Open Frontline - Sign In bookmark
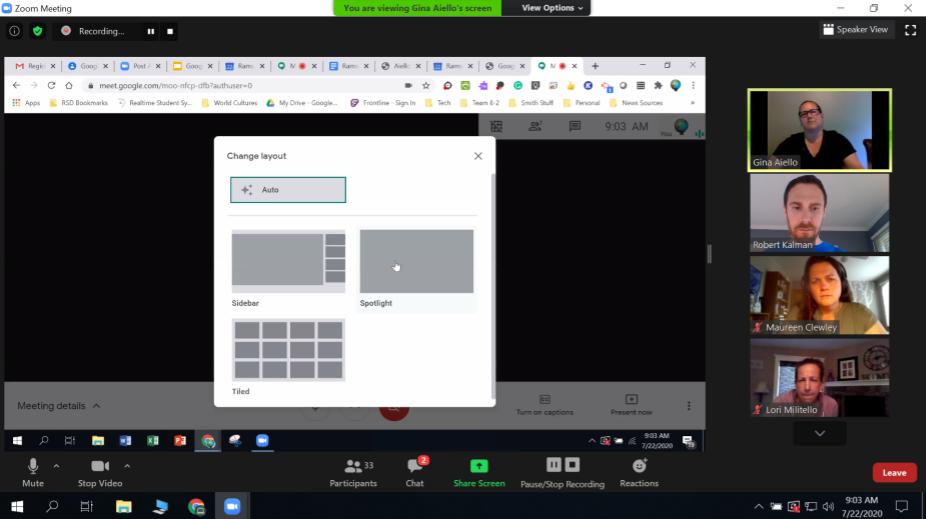This screenshot has width=926, height=519. pos(383,103)
